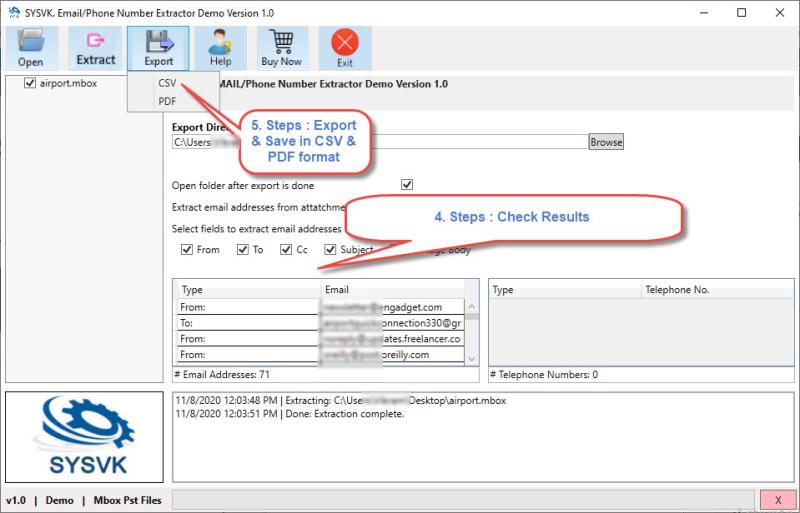Toggle the Cc field checkbox
This screenshot has height=513, width=800.
pos(286,249)
